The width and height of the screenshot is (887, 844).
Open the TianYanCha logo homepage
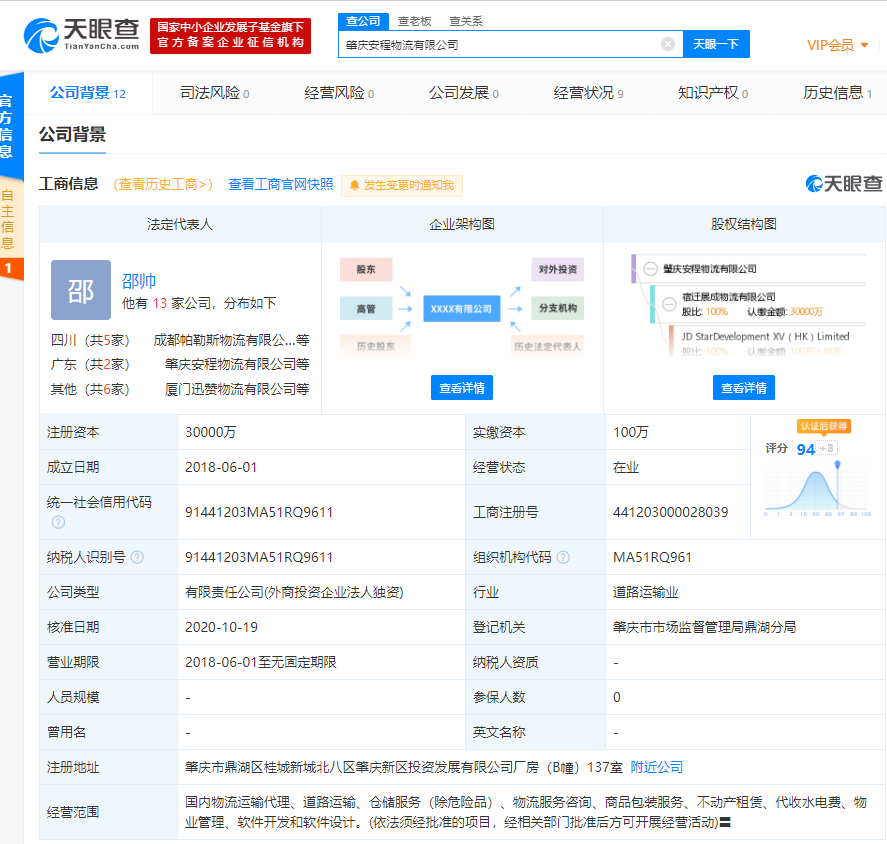[x=81, y=35]
